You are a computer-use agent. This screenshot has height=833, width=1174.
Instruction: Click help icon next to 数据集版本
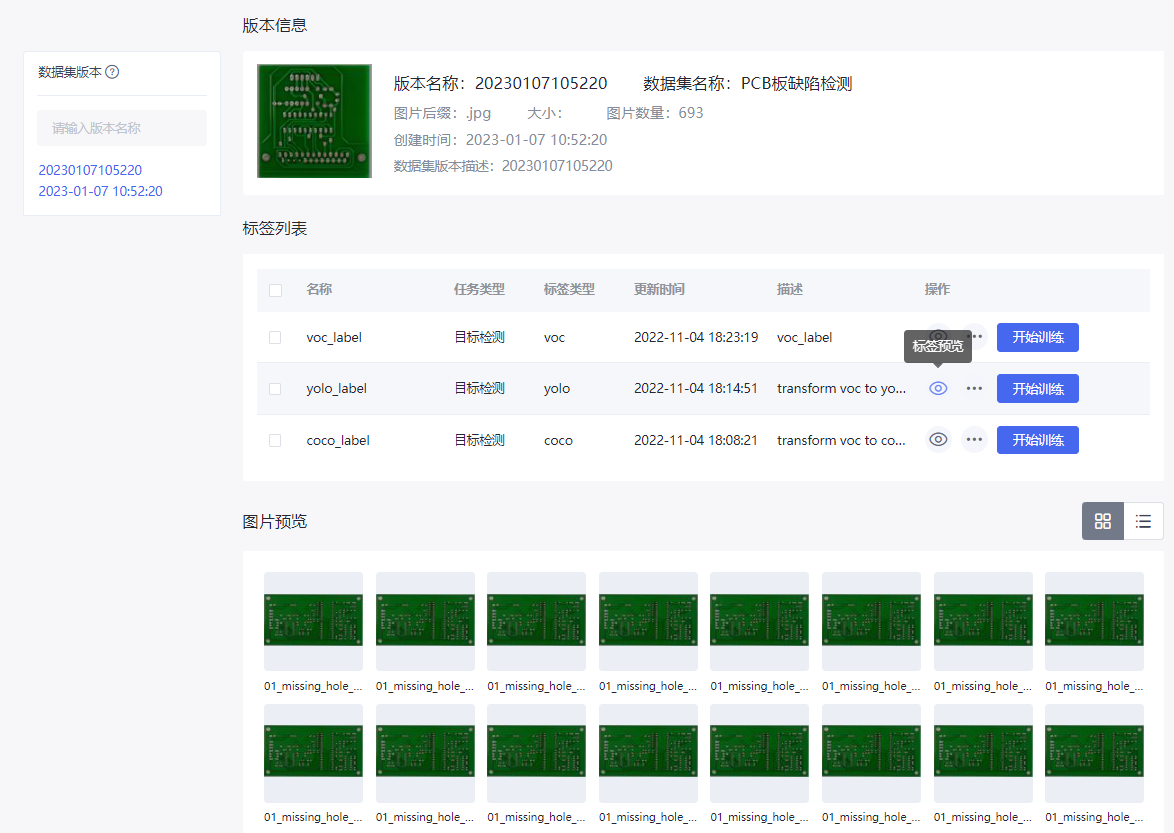112,72
